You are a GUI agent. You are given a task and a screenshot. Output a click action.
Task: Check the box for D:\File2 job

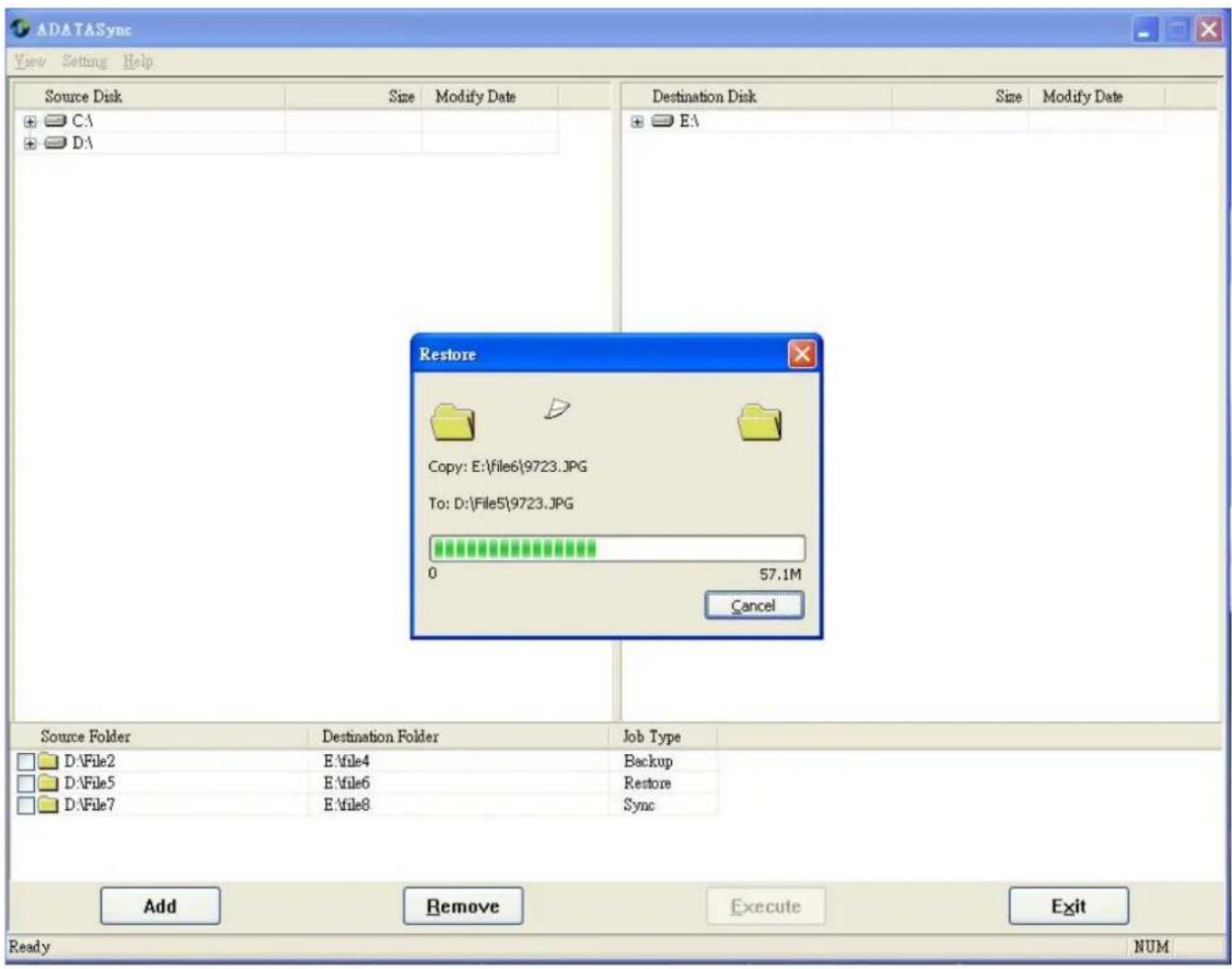click(x=27, y=761)
